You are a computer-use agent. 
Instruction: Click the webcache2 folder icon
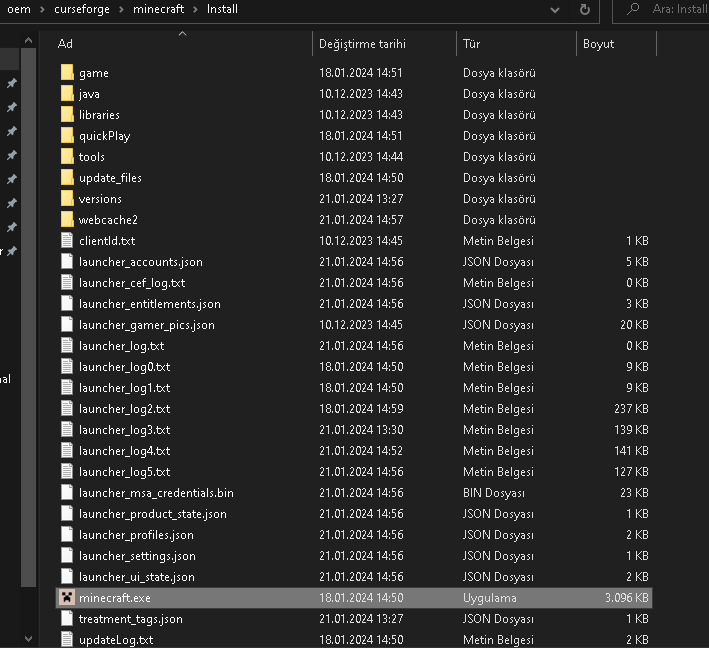[x=67, y=220]
